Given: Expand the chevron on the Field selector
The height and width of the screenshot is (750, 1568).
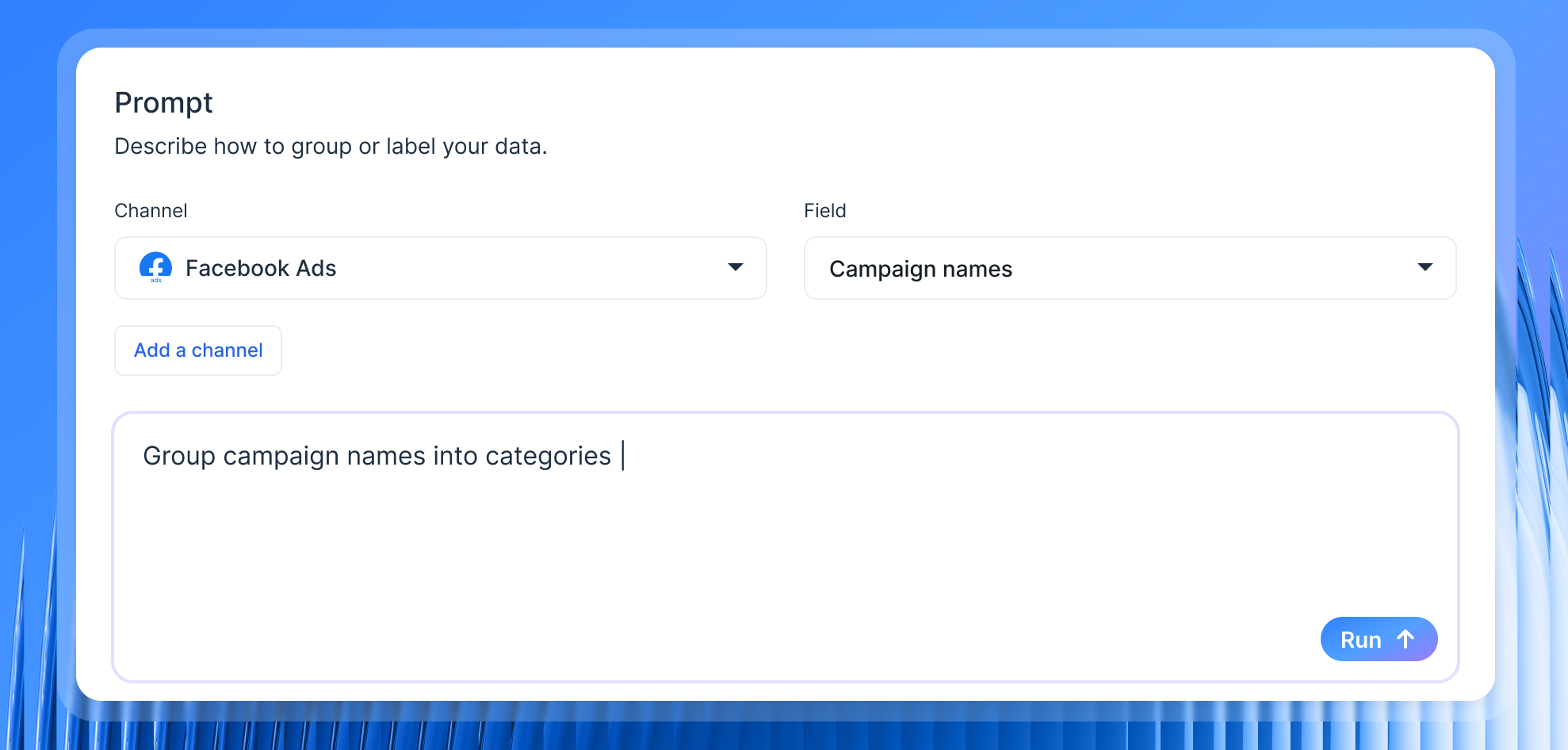Looking at the screenshot, I should (x=1425, y=268).
